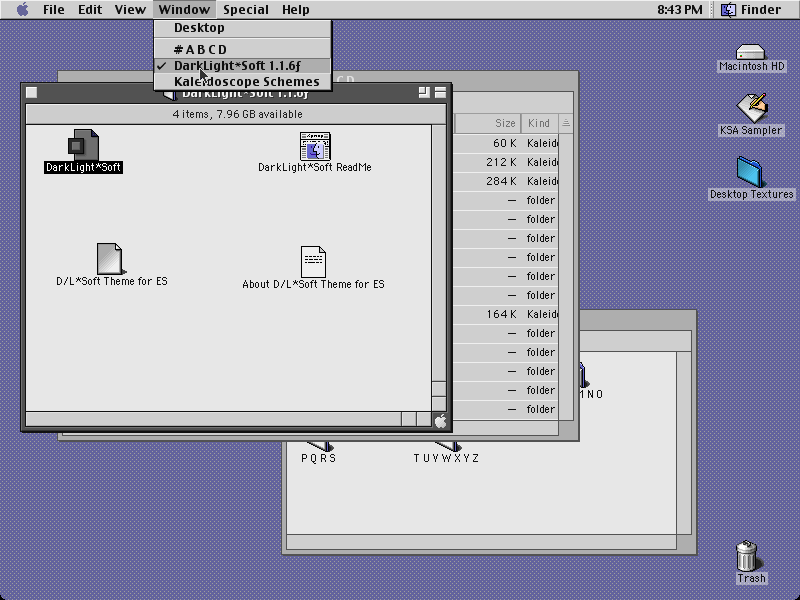Toggle sort order button in list window
Image resolution: width=800 pixels, height=600 pixels.
click(x=566, y=123)
